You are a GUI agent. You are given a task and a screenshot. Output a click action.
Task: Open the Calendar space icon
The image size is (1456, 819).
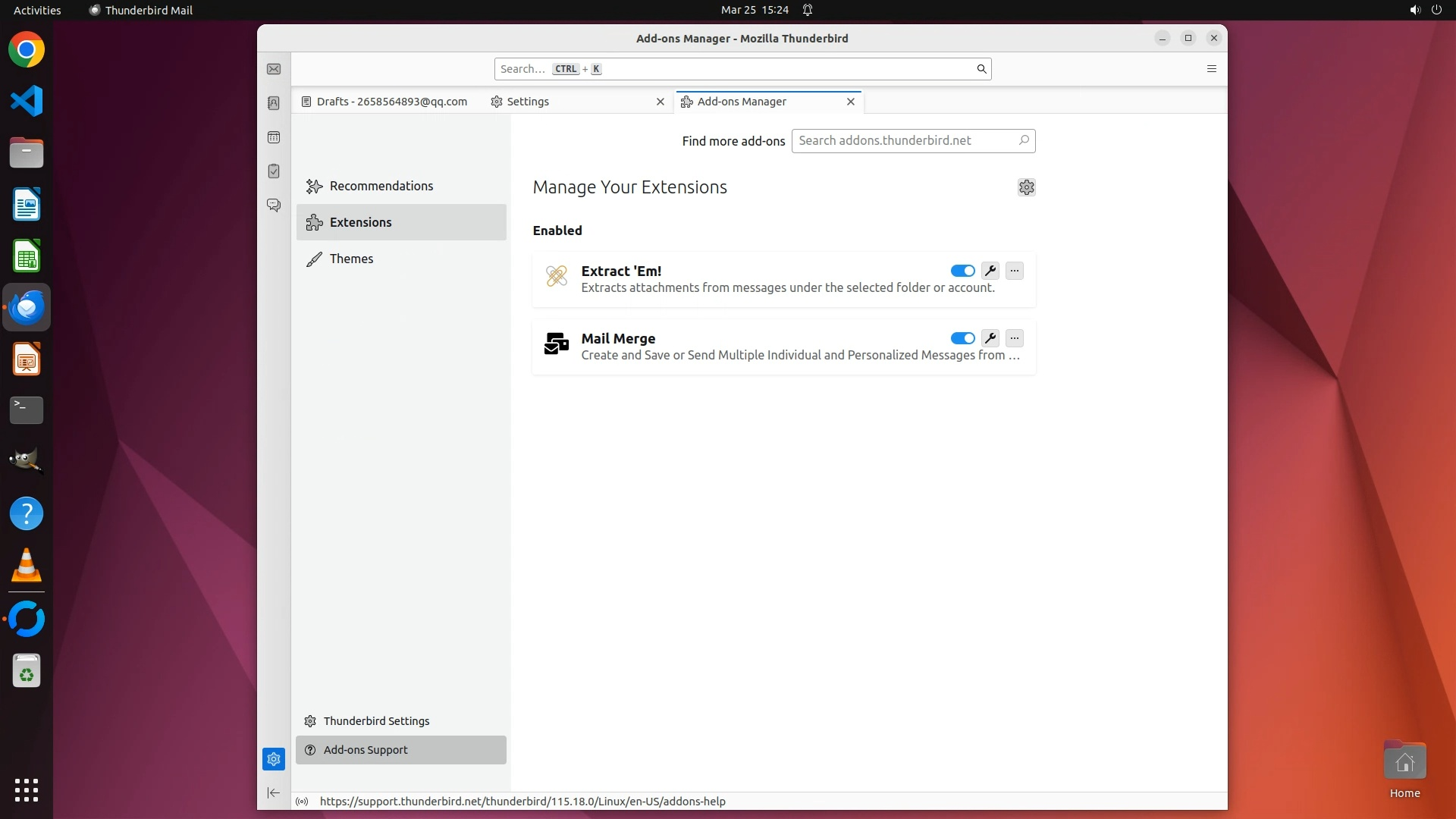tap(274, 137)
